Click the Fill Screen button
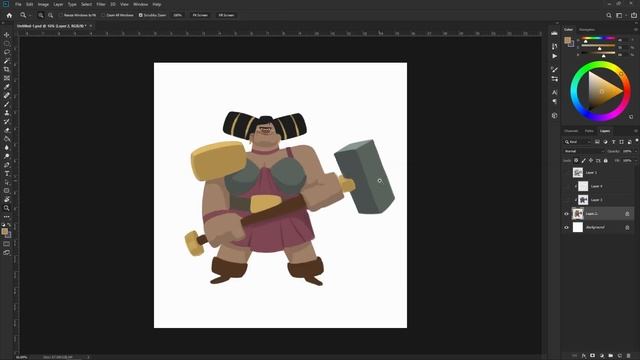 pyautogui.click(x=226, y=15)
